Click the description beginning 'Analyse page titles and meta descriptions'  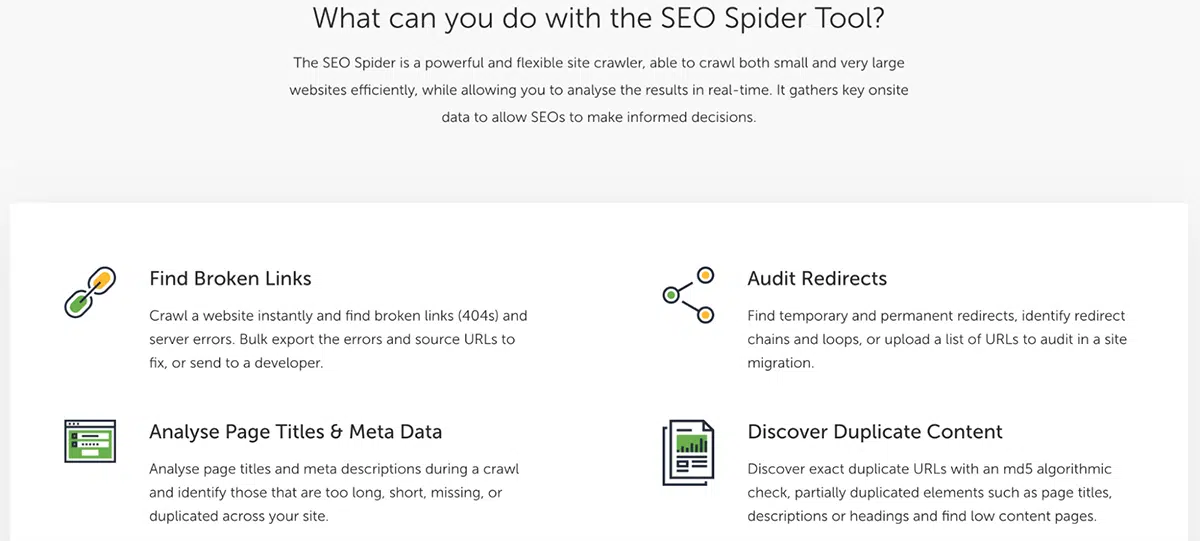[334, 493]
